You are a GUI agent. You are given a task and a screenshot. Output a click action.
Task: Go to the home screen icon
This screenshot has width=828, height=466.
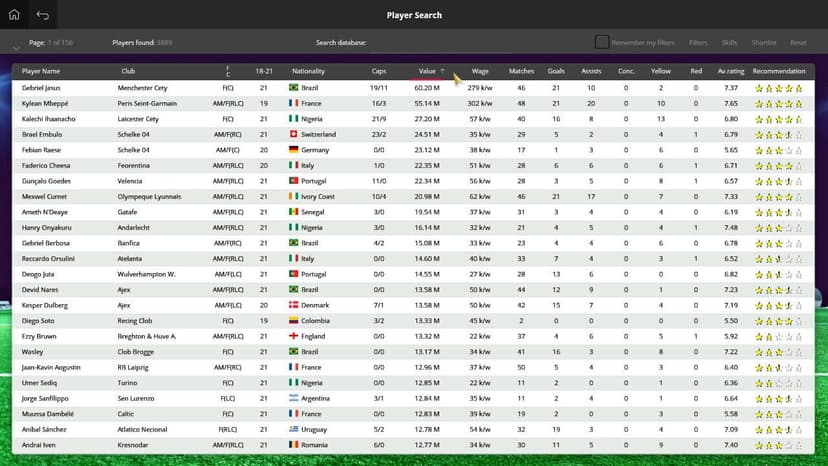14,14
